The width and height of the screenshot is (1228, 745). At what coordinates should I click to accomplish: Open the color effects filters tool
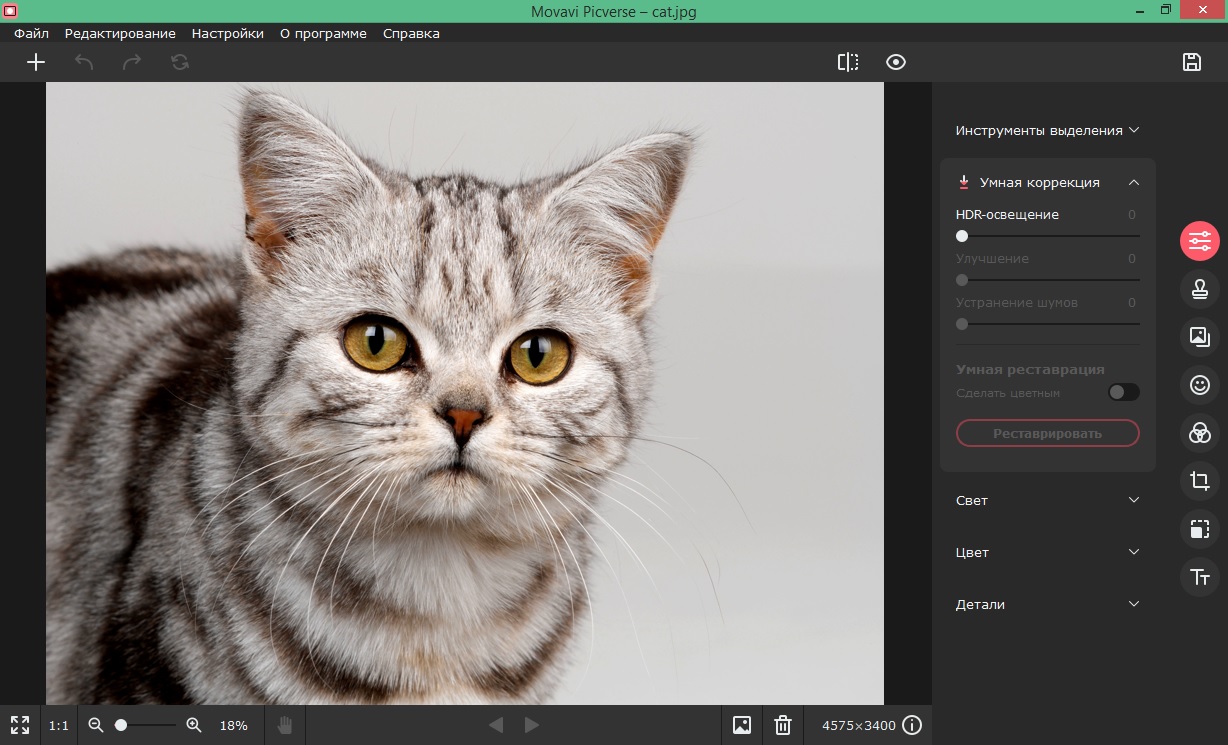click(x=1199, y=433)
